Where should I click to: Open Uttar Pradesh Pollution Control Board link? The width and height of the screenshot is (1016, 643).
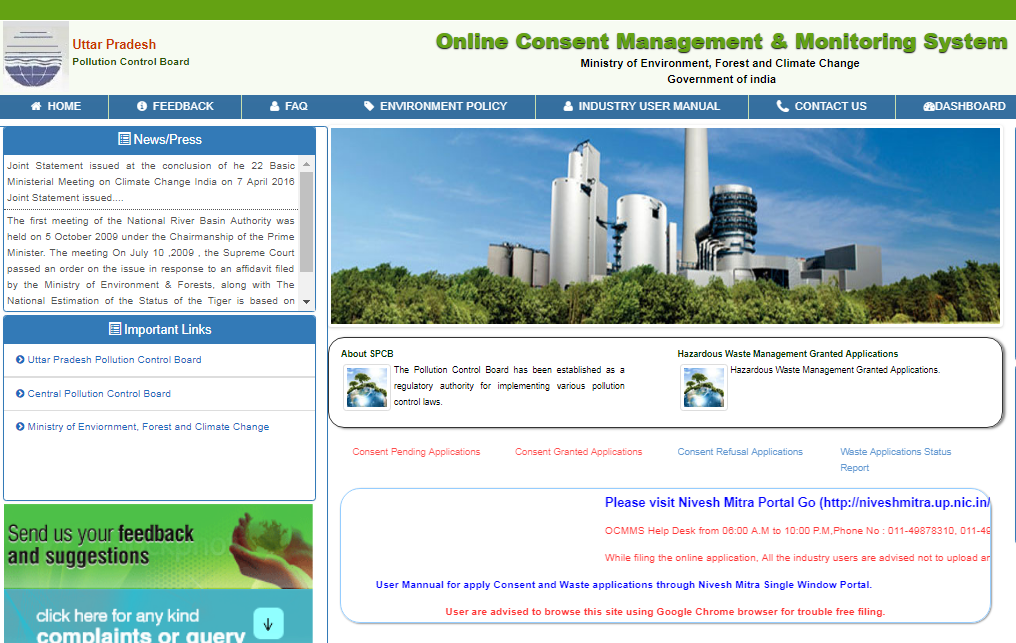(114, 360)
